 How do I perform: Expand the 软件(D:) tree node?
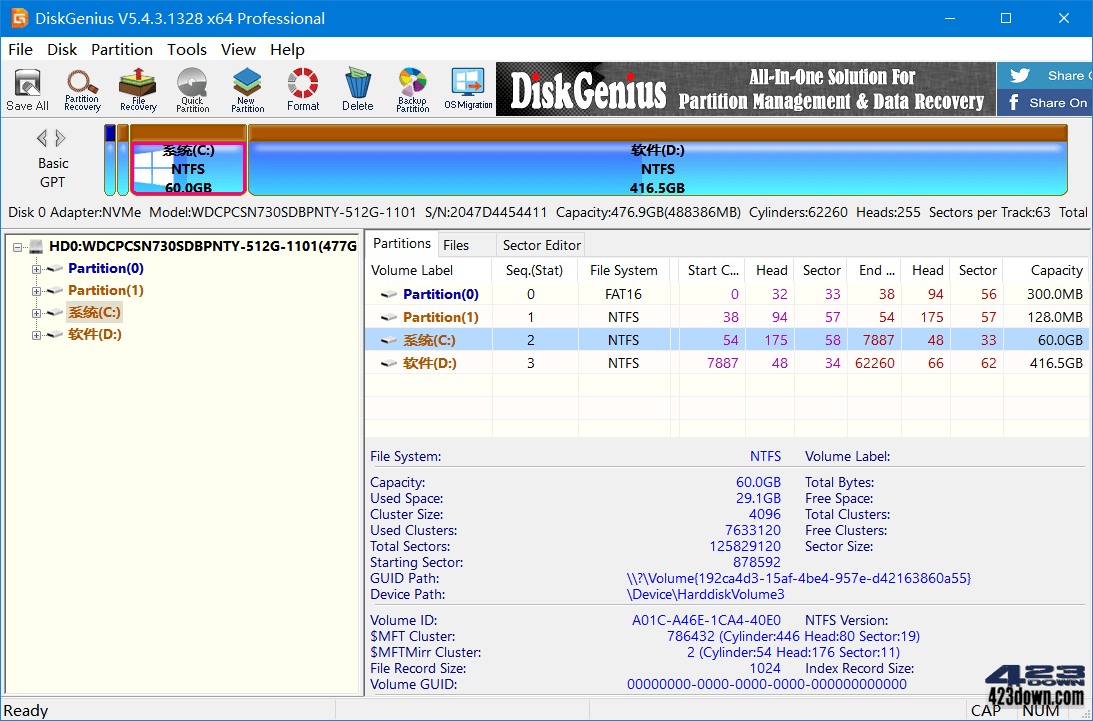tap(35, 333)
